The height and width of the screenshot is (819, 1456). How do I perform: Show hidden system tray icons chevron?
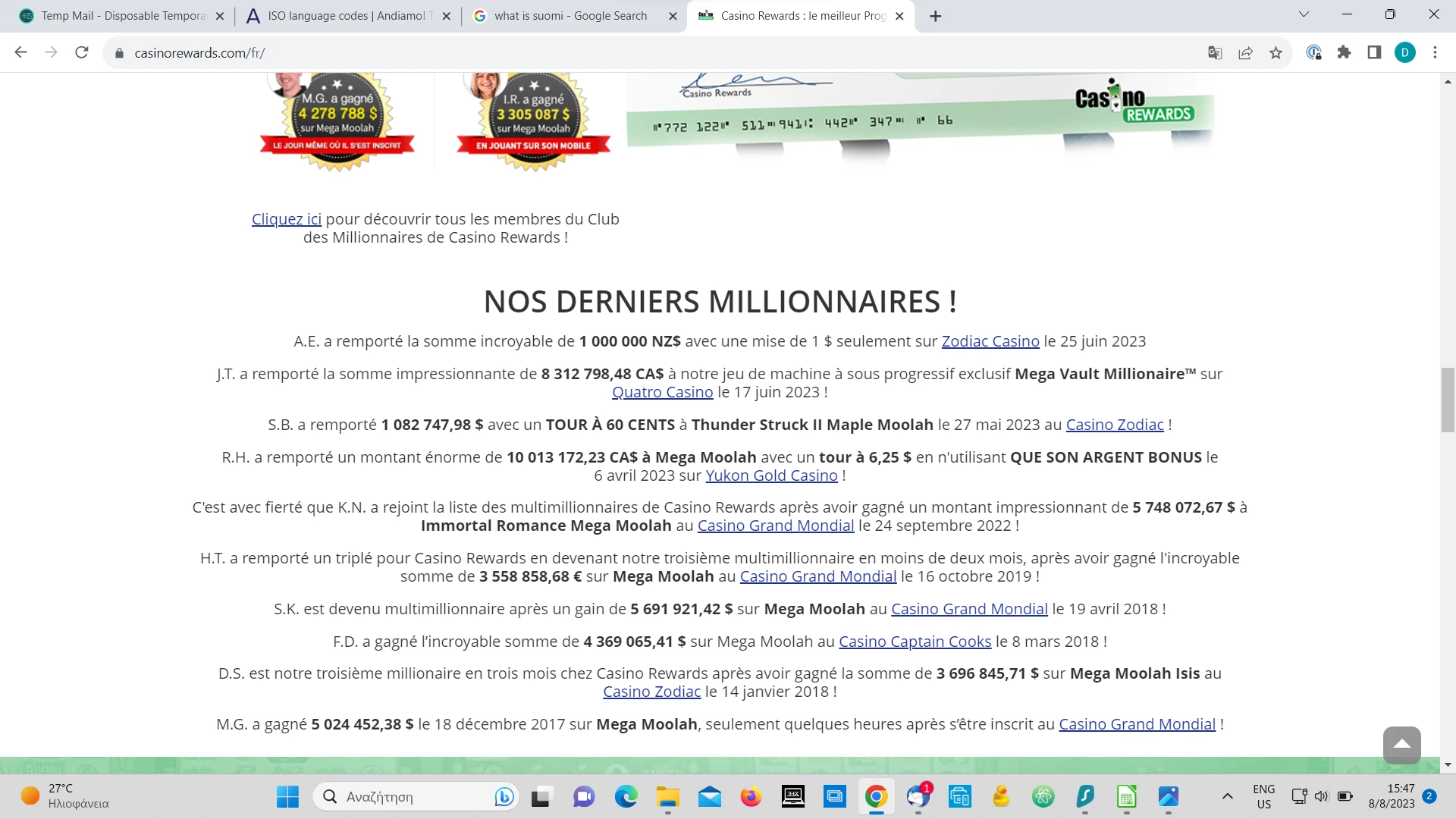pyautogui.click(x=1227, y=796)
